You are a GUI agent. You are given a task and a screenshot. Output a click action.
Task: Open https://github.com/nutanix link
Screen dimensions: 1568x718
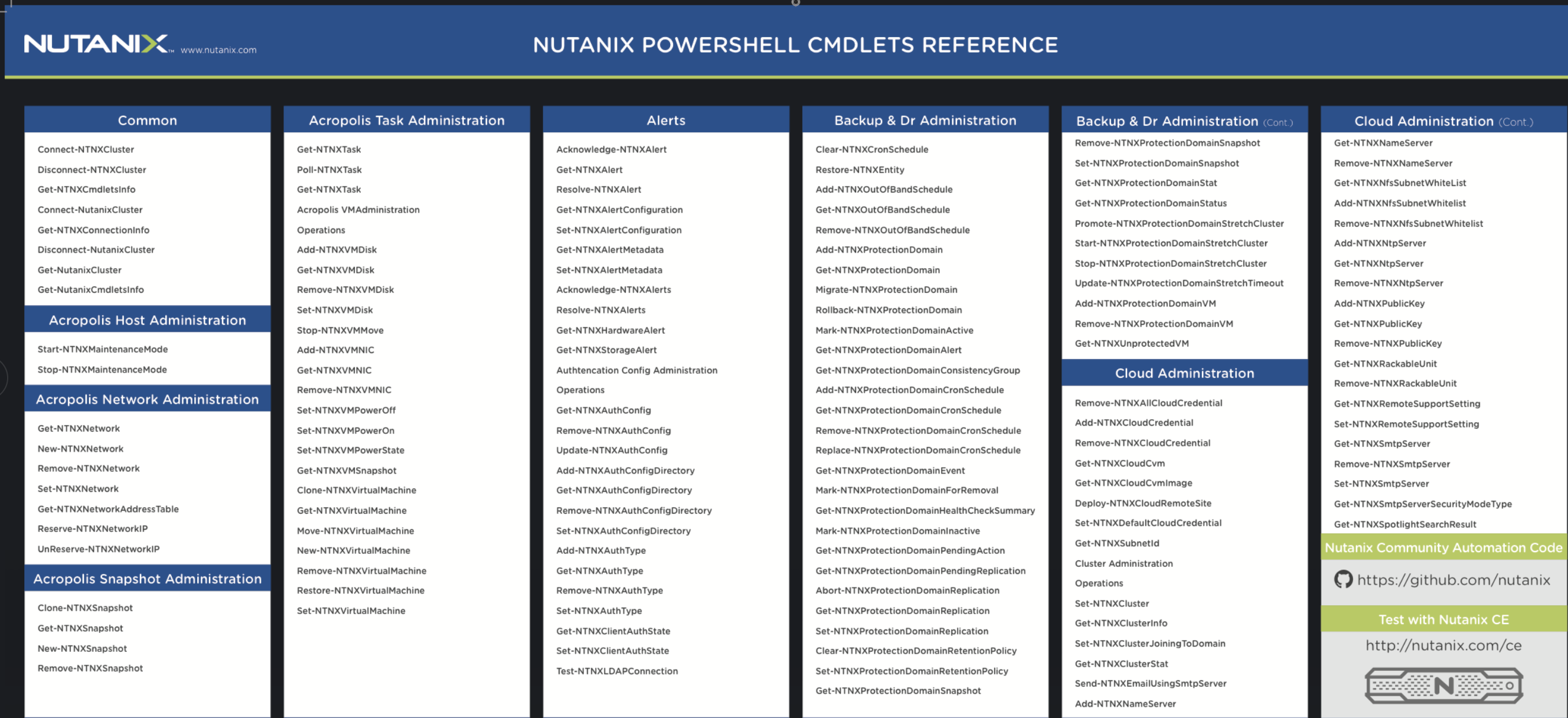pos(1453,580)
